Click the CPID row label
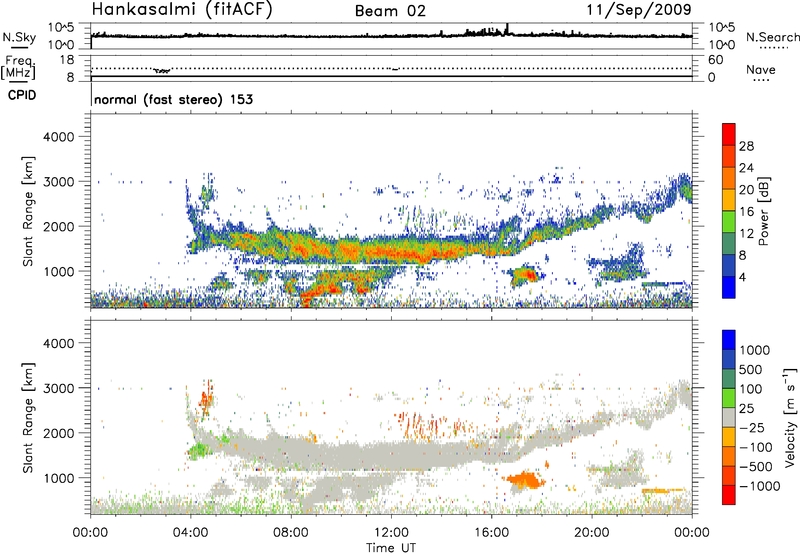This screenshot has height=554, width=800. pos(22,95)
